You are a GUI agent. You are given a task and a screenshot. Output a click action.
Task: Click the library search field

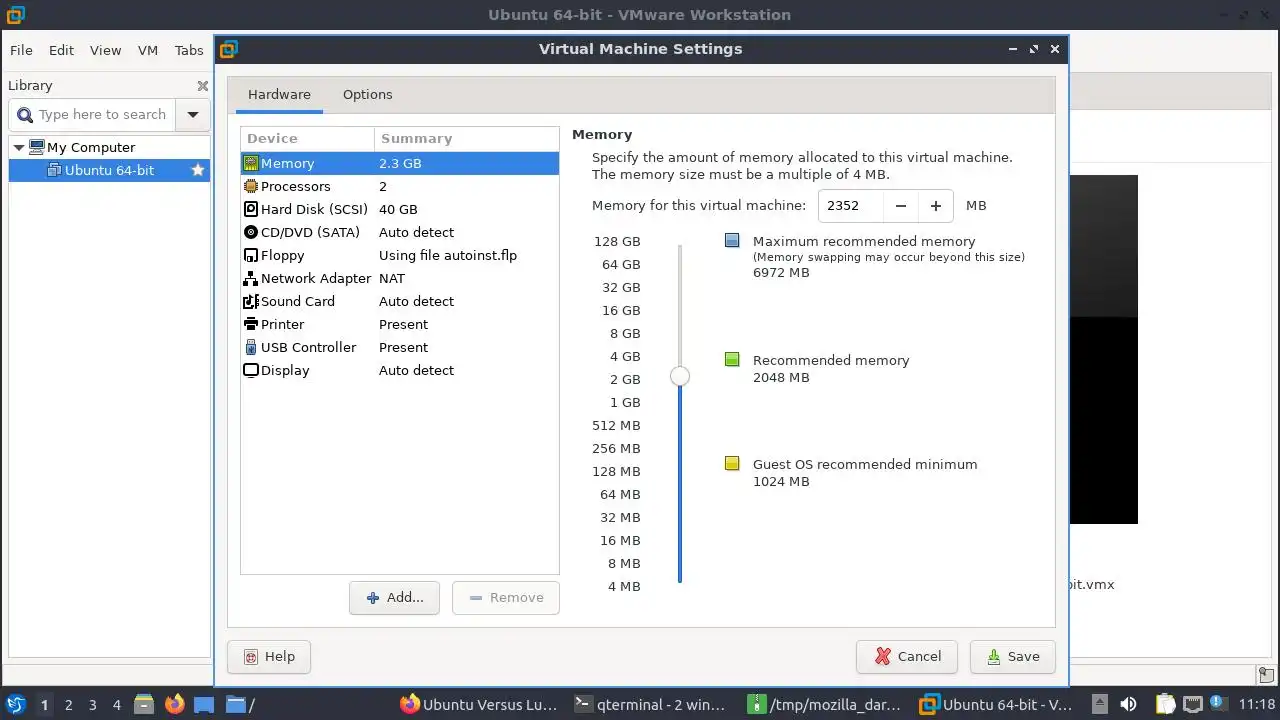pyautogui.click(x=93, y=114)
